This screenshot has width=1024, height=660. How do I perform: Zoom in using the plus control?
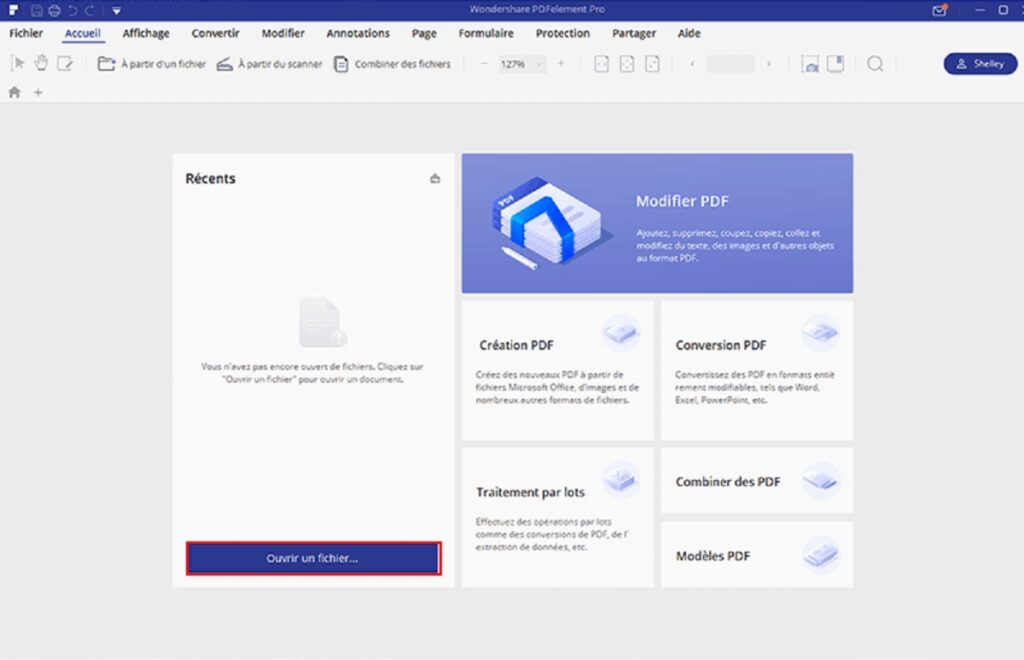(x=562, y=63)
